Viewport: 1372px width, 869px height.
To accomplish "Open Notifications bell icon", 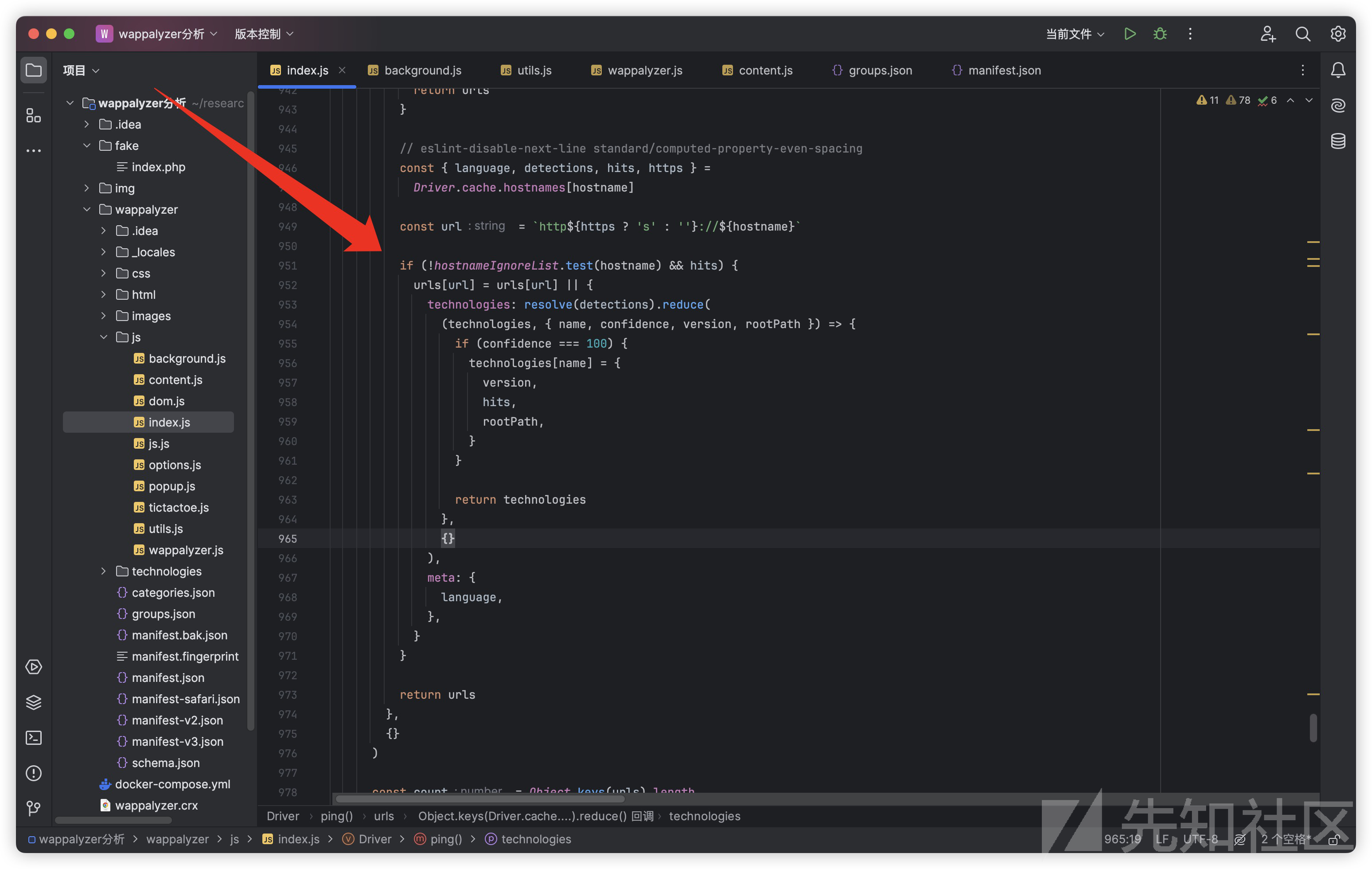I will coord(1338,70).
